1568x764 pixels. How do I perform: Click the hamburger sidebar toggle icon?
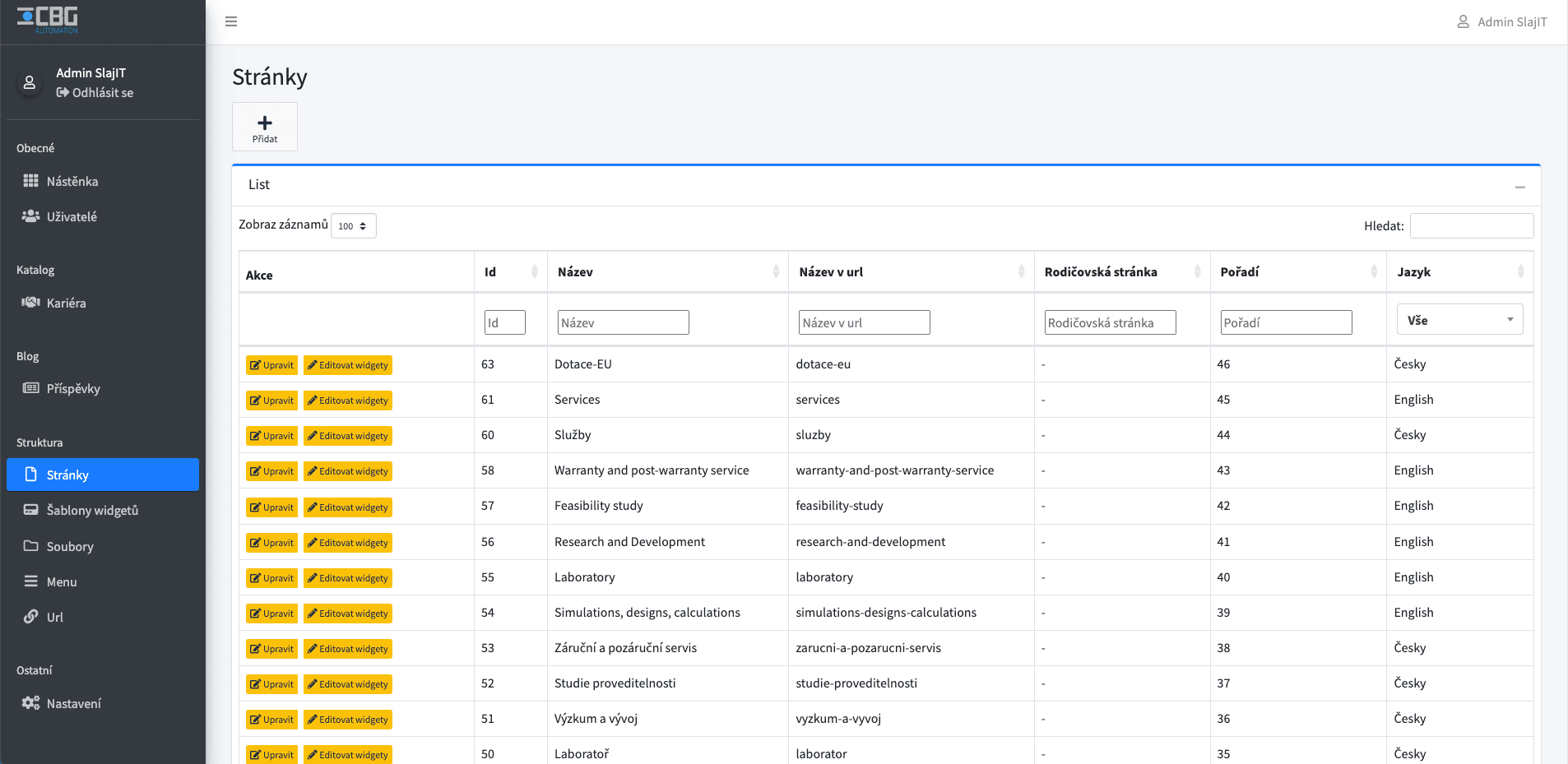tap(231, 21)
